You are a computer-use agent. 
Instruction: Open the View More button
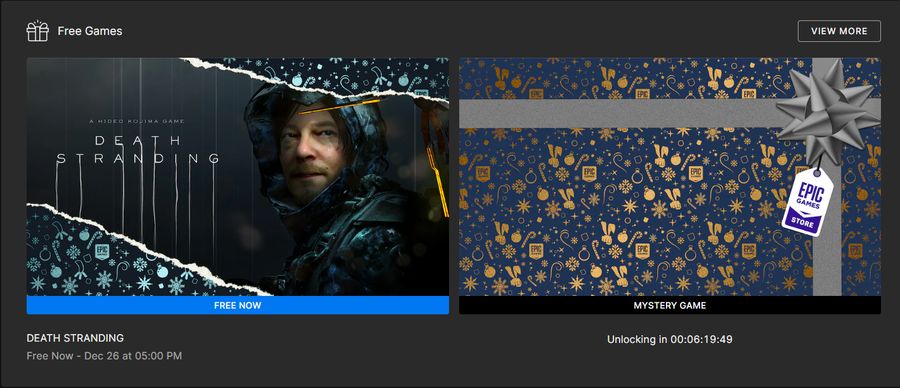839,31
